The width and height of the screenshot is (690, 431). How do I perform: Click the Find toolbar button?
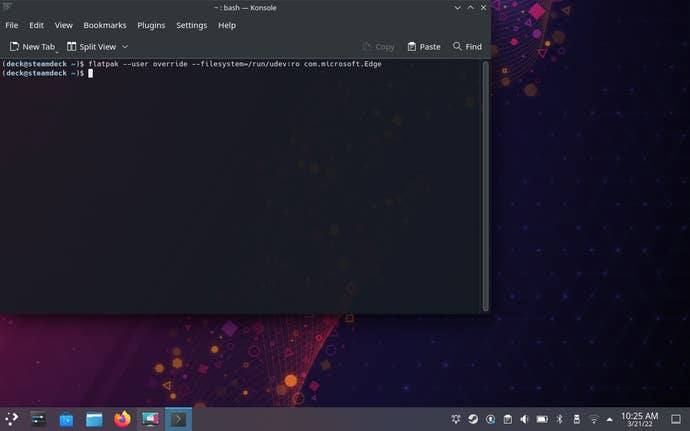point(467,47)
